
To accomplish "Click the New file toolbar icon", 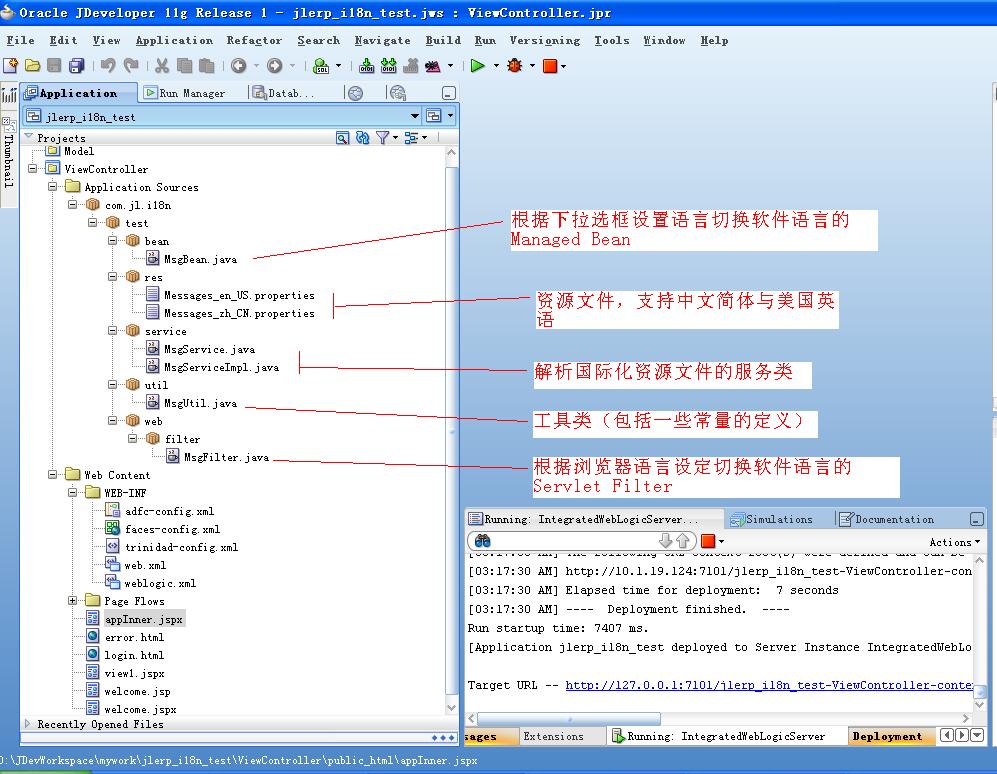I will 10,65.
